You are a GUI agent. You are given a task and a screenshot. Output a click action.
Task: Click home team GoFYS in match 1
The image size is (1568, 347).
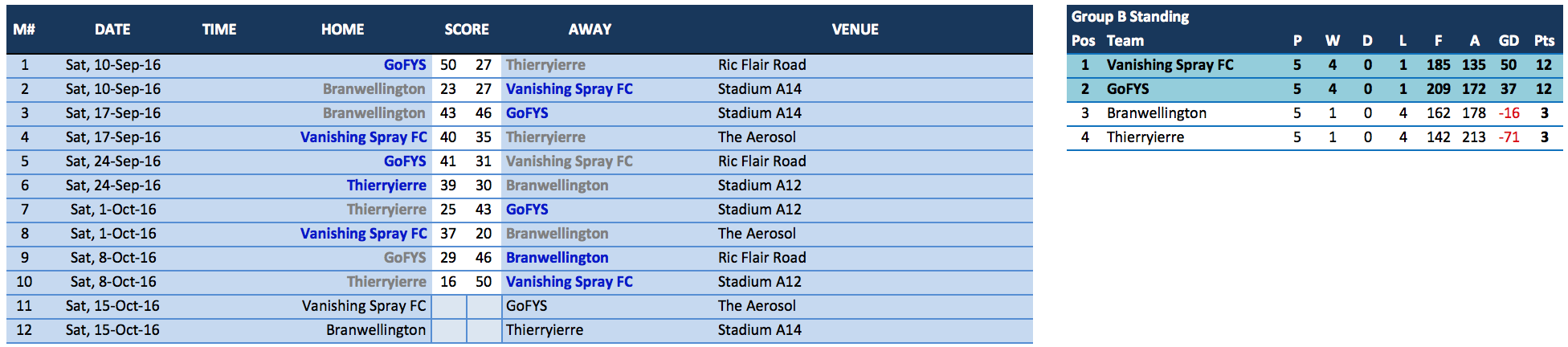405,65
